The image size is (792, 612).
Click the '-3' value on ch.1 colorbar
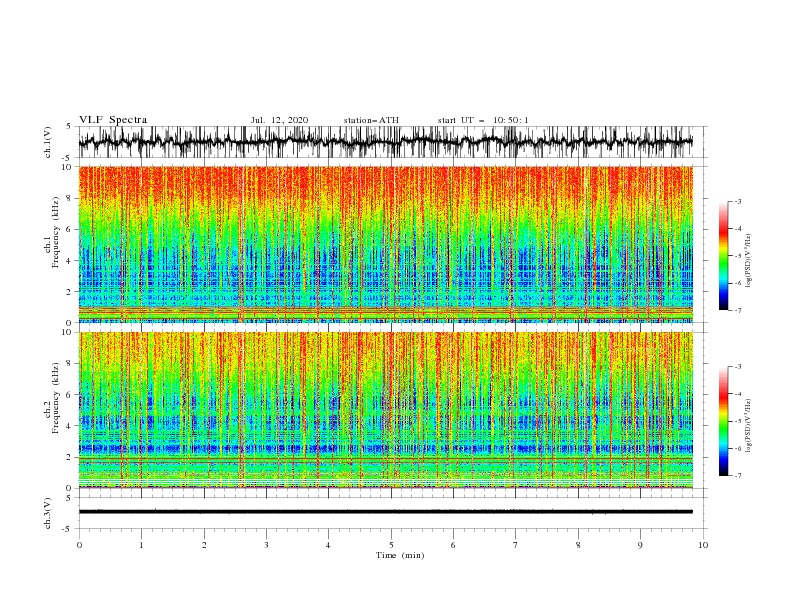737,201
